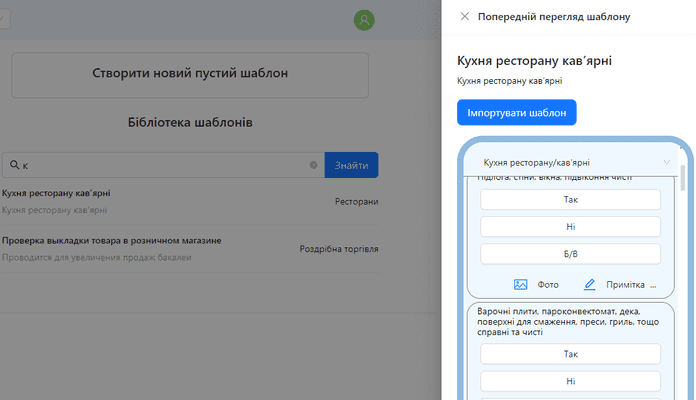This screenshot has height=400, width=696.
Task: Open the green user profile avatar
Action: pyautogui.click(x=364, y=20)
